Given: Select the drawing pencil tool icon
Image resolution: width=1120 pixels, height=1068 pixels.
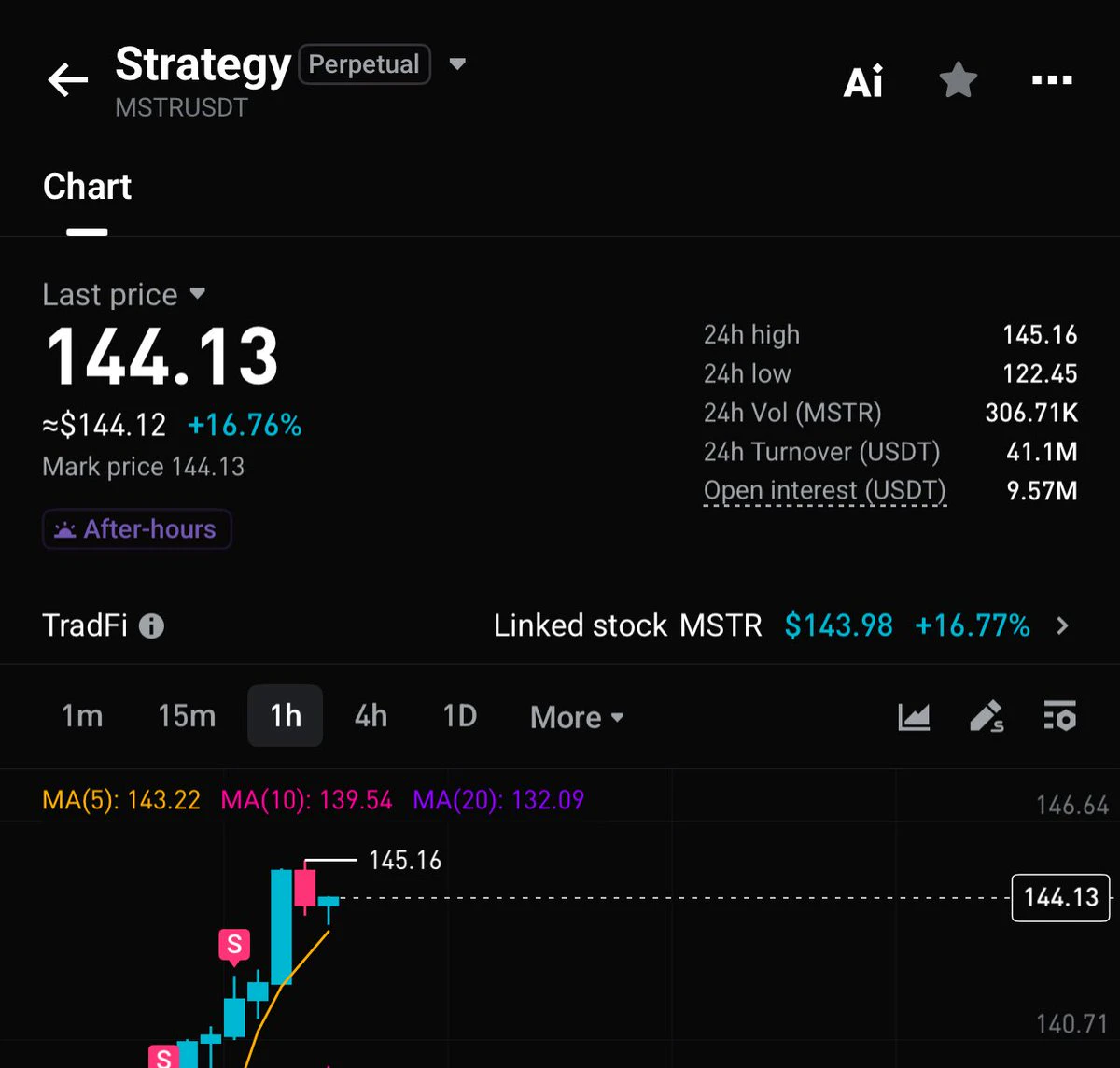Looking at the screenshot, I should pyautogui.click(x=987, y=717).
